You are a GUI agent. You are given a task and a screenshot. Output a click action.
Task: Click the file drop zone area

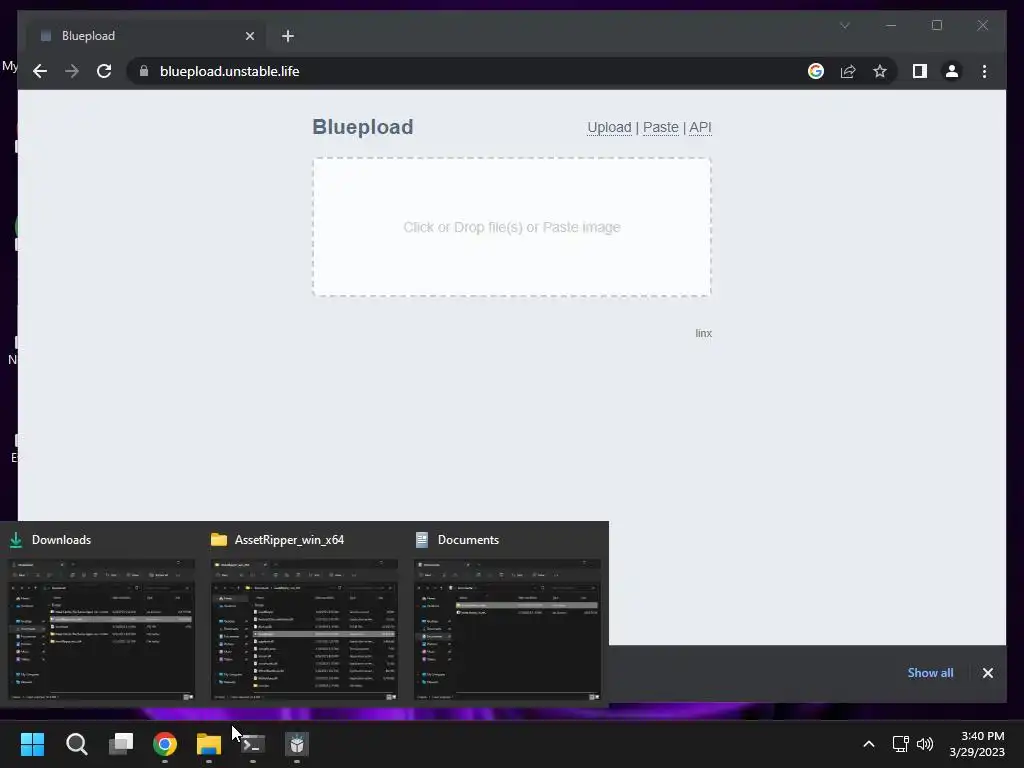tap(512, 227)
